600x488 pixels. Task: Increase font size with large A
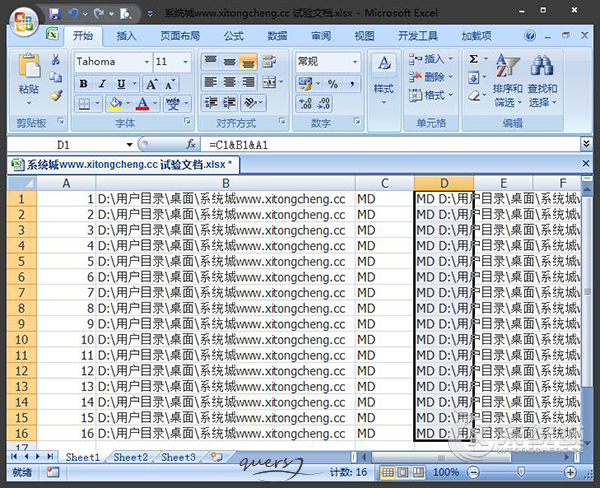(152, 84)
